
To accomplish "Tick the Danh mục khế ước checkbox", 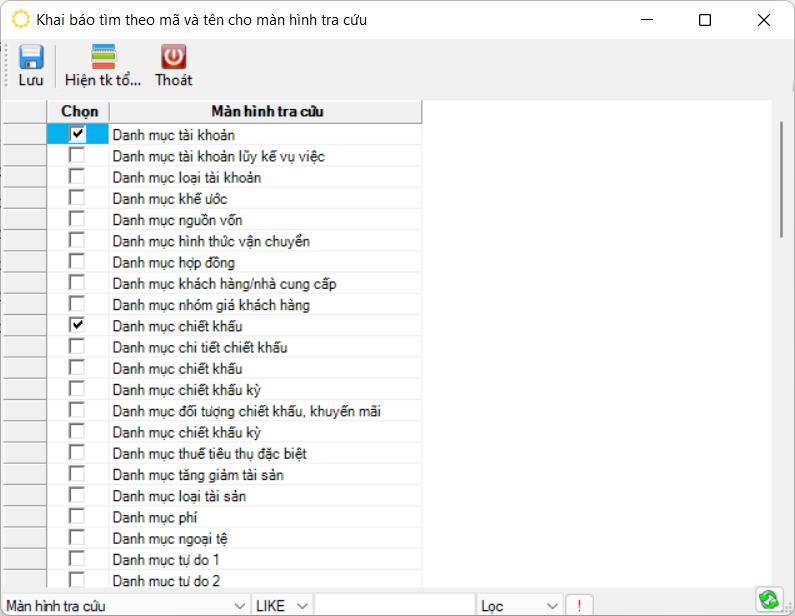I will pyautogui.click(x=77, y=198).
